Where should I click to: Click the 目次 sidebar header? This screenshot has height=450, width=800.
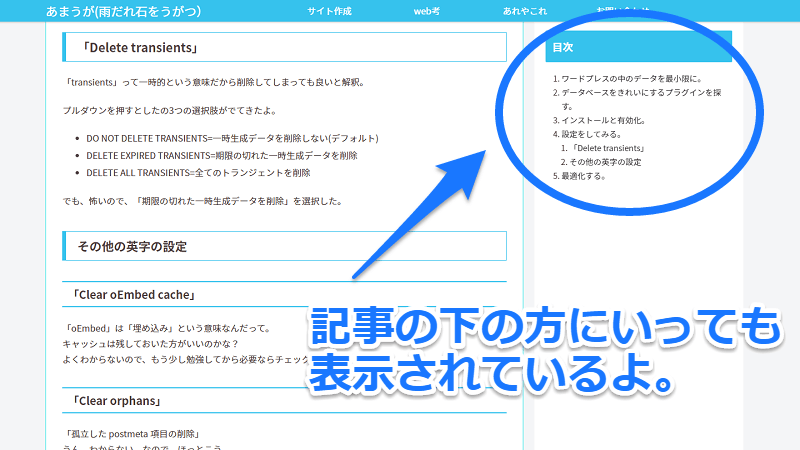coord(563,47)
